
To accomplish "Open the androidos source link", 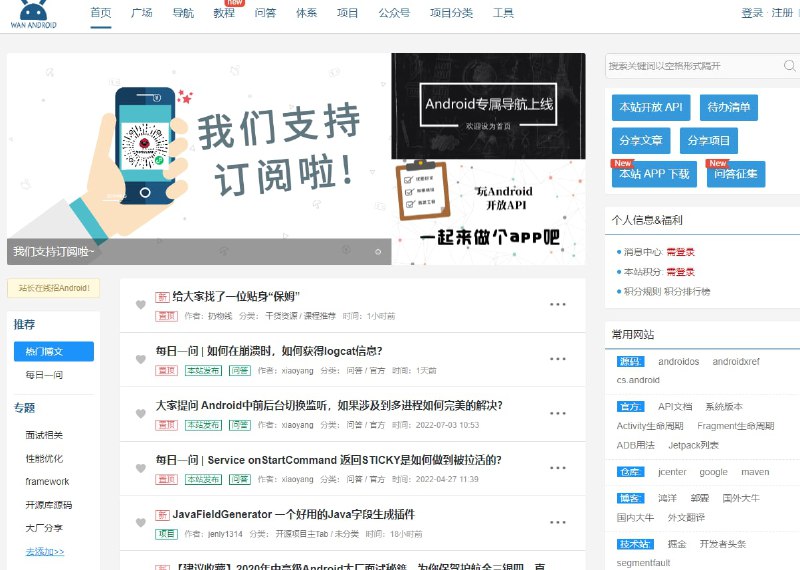I will 679,362.
